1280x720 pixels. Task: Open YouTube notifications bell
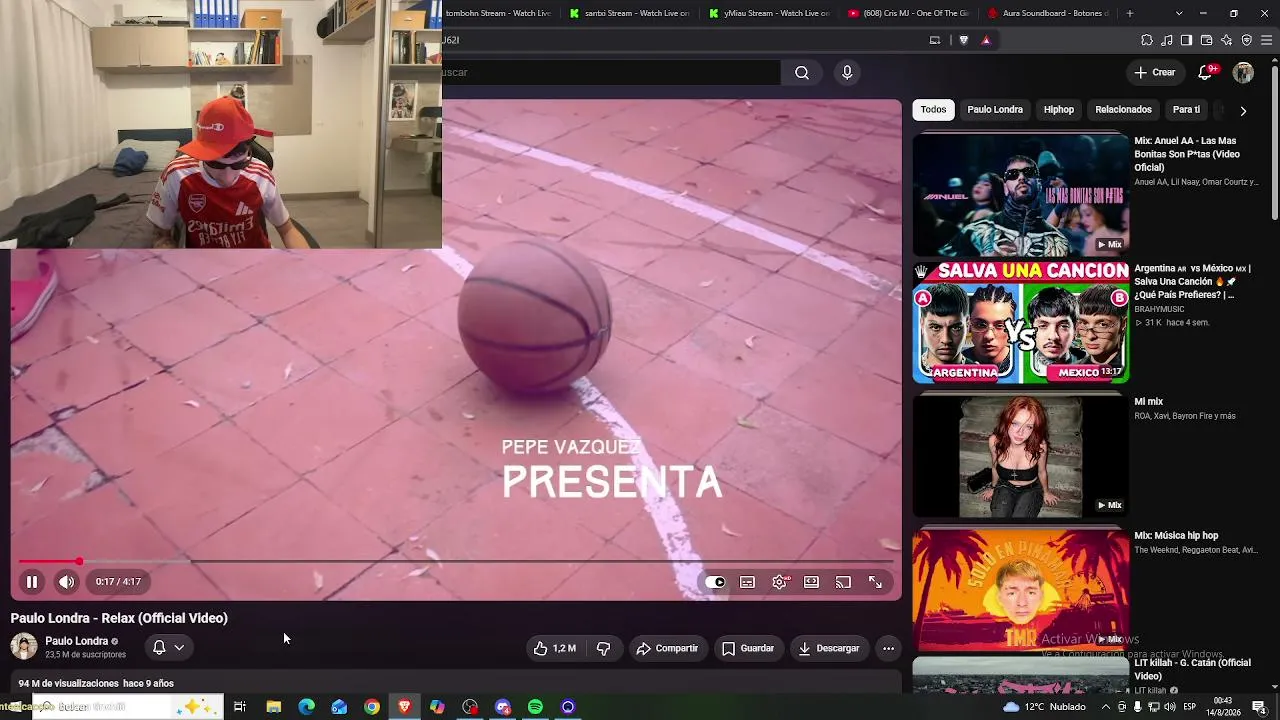[1206, 72]
